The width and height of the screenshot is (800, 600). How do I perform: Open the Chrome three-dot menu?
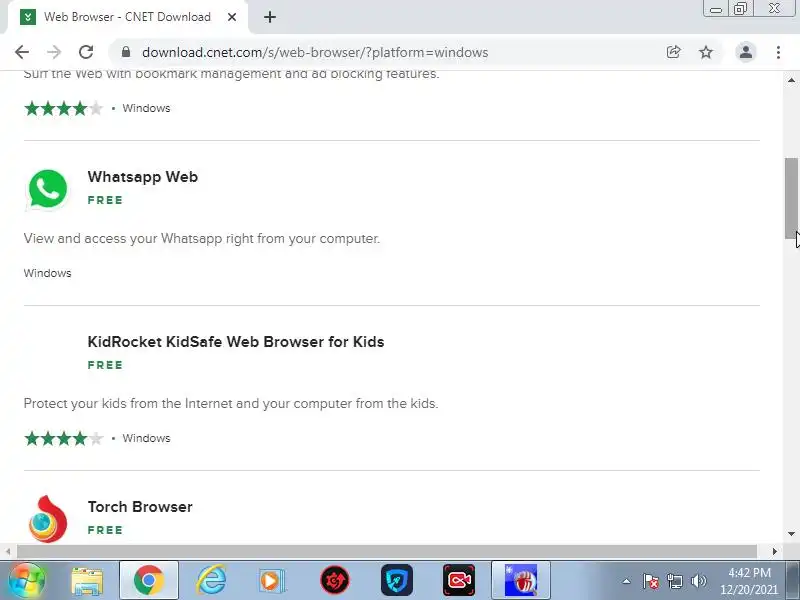[x=778, y=52]
